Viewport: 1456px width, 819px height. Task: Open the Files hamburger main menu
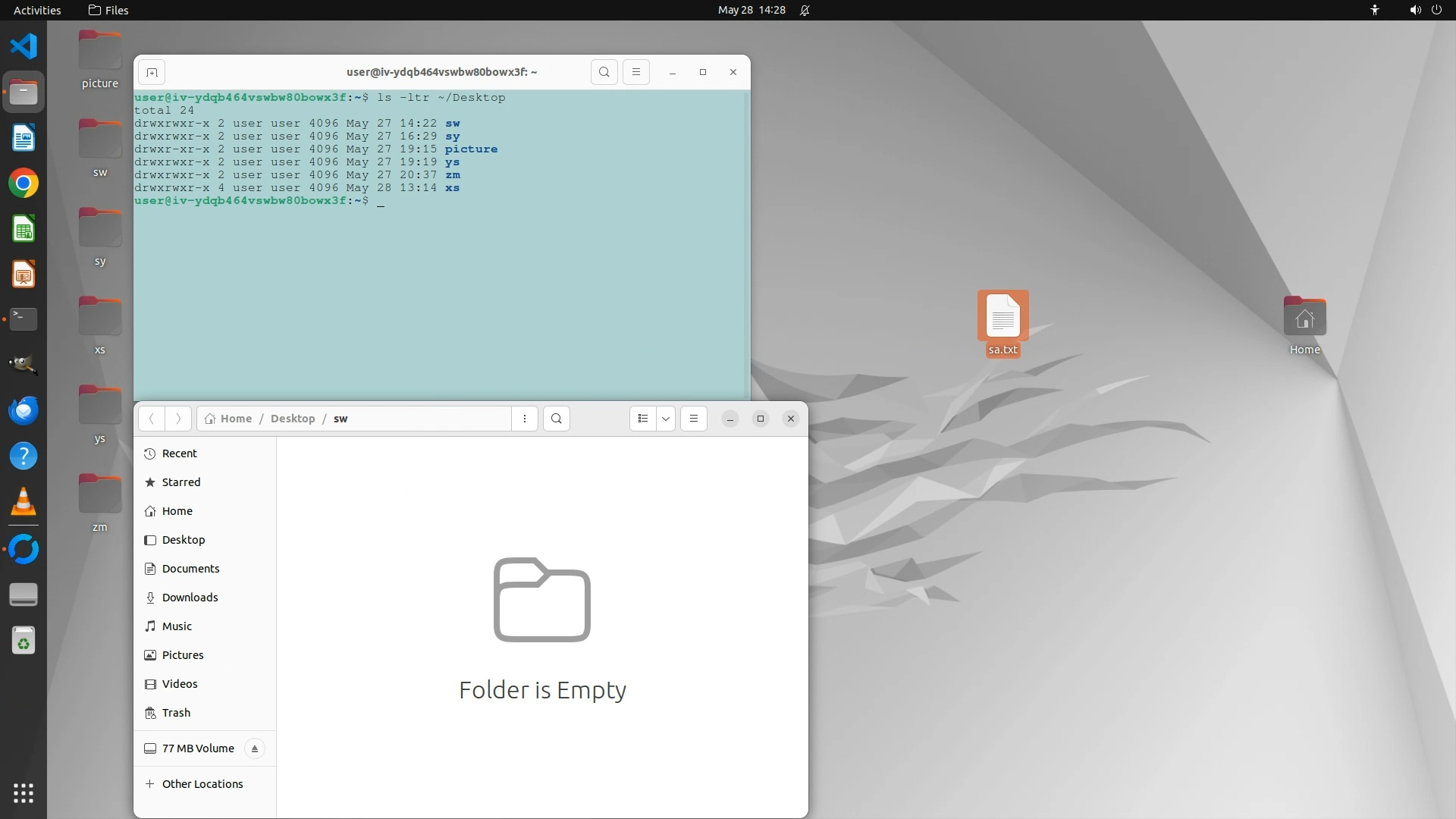[x=693, y=419]
